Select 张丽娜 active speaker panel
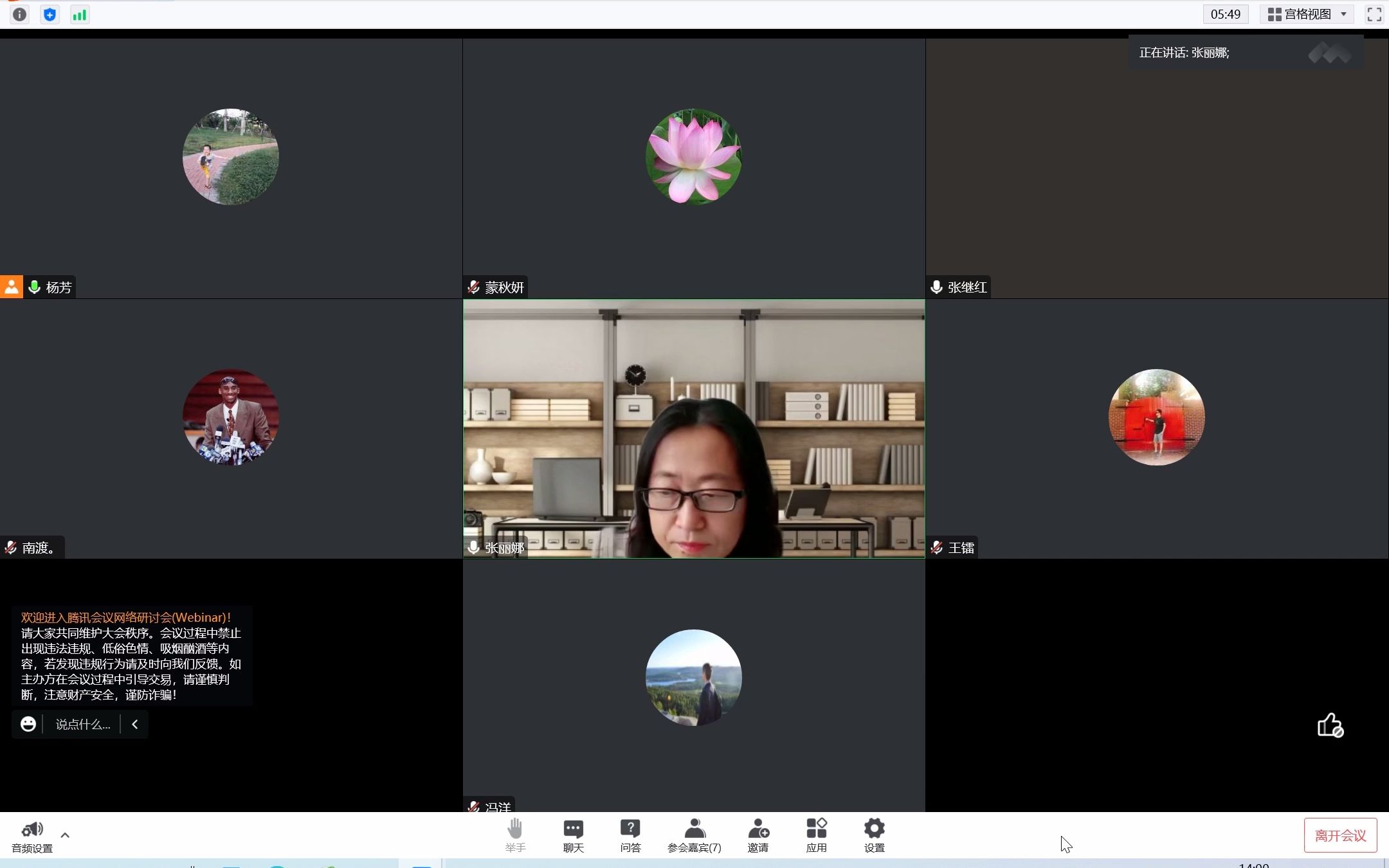Viewport: 1389px width, 868px height. point(694,428)
